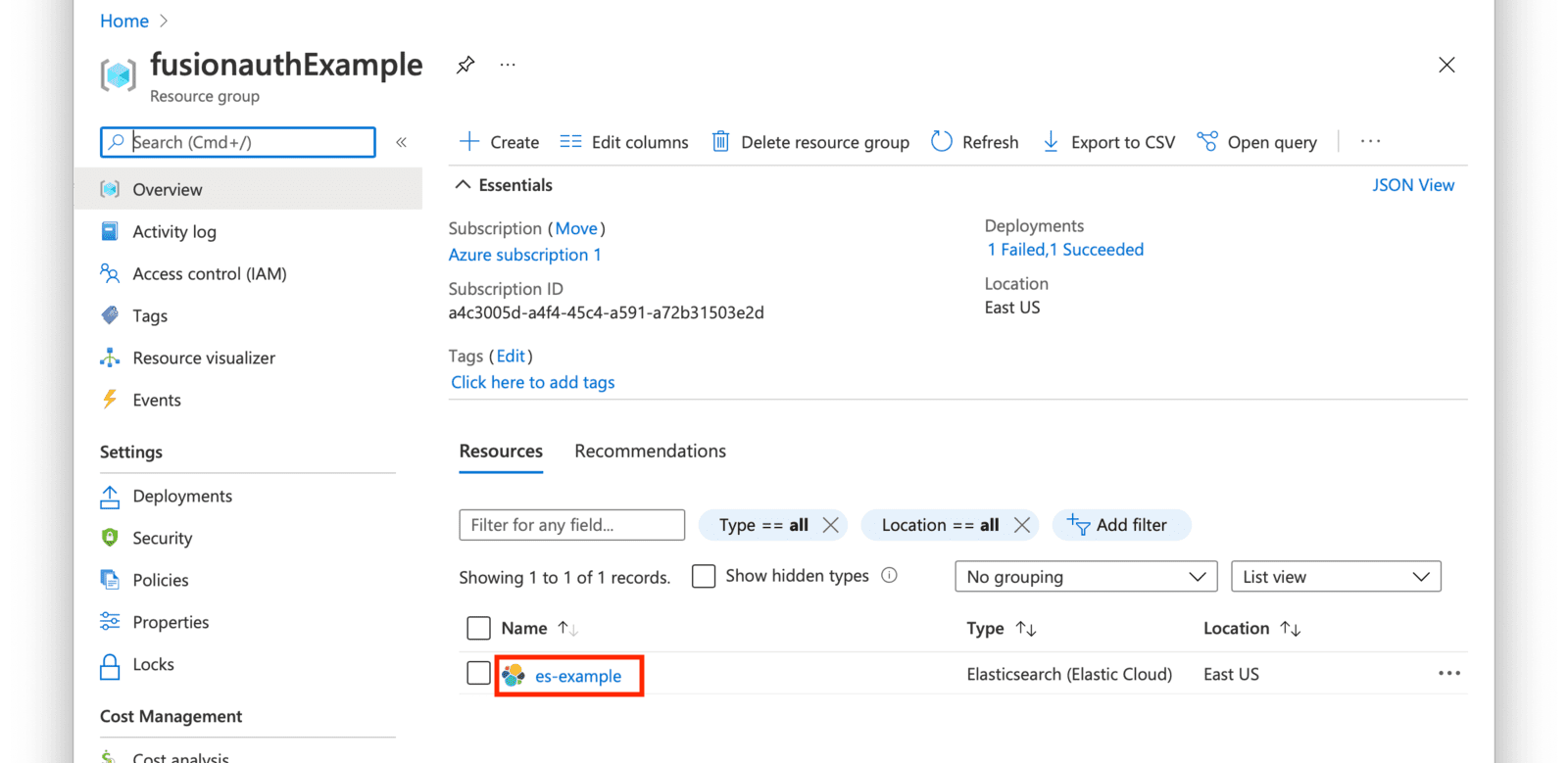Image resolution: width=1568 pixels, height=763 pixels.
Task: Open Properties in the sidebar
Action: (x=171, y=622)
